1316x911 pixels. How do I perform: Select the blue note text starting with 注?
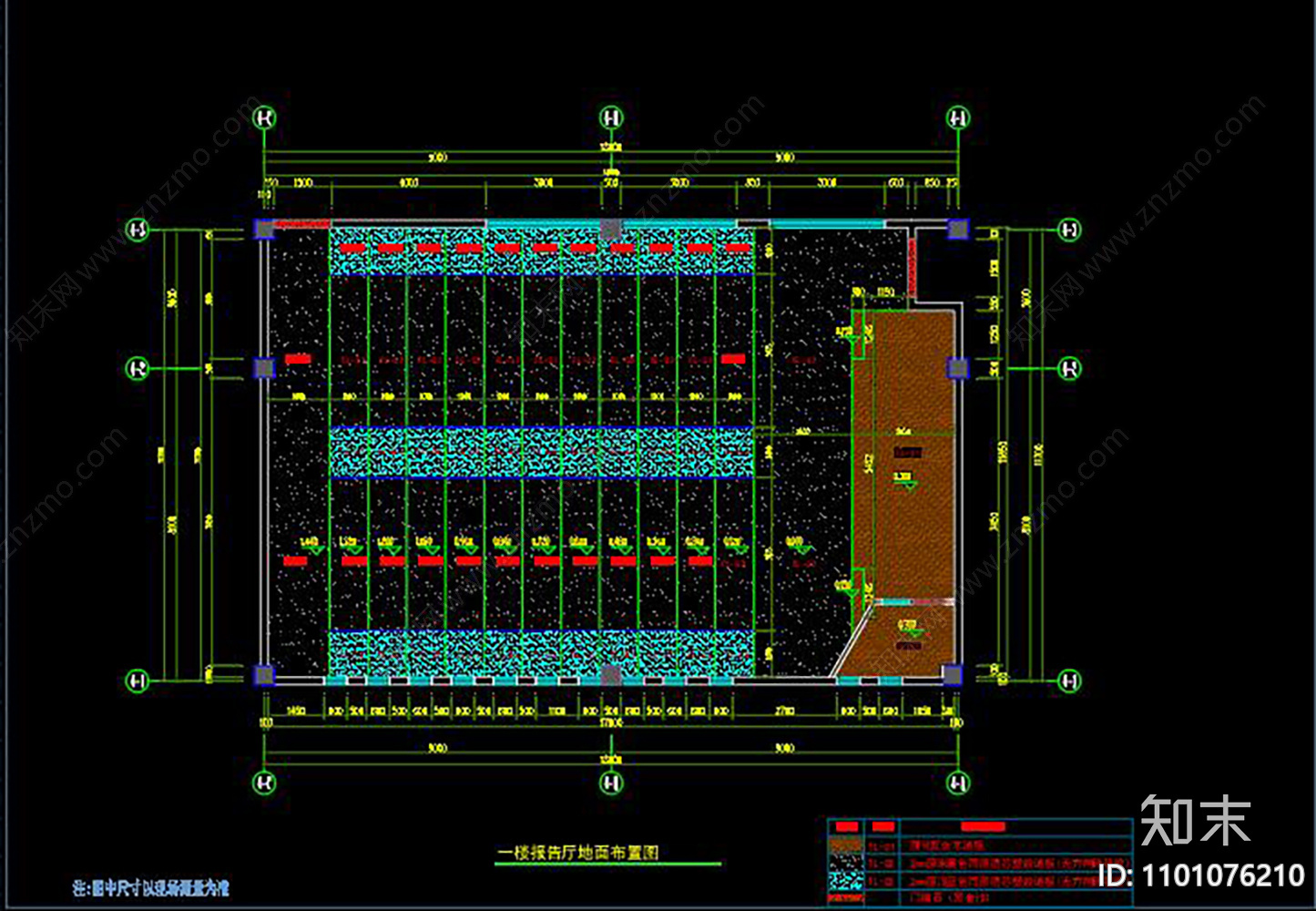click(x=151, y=887)
